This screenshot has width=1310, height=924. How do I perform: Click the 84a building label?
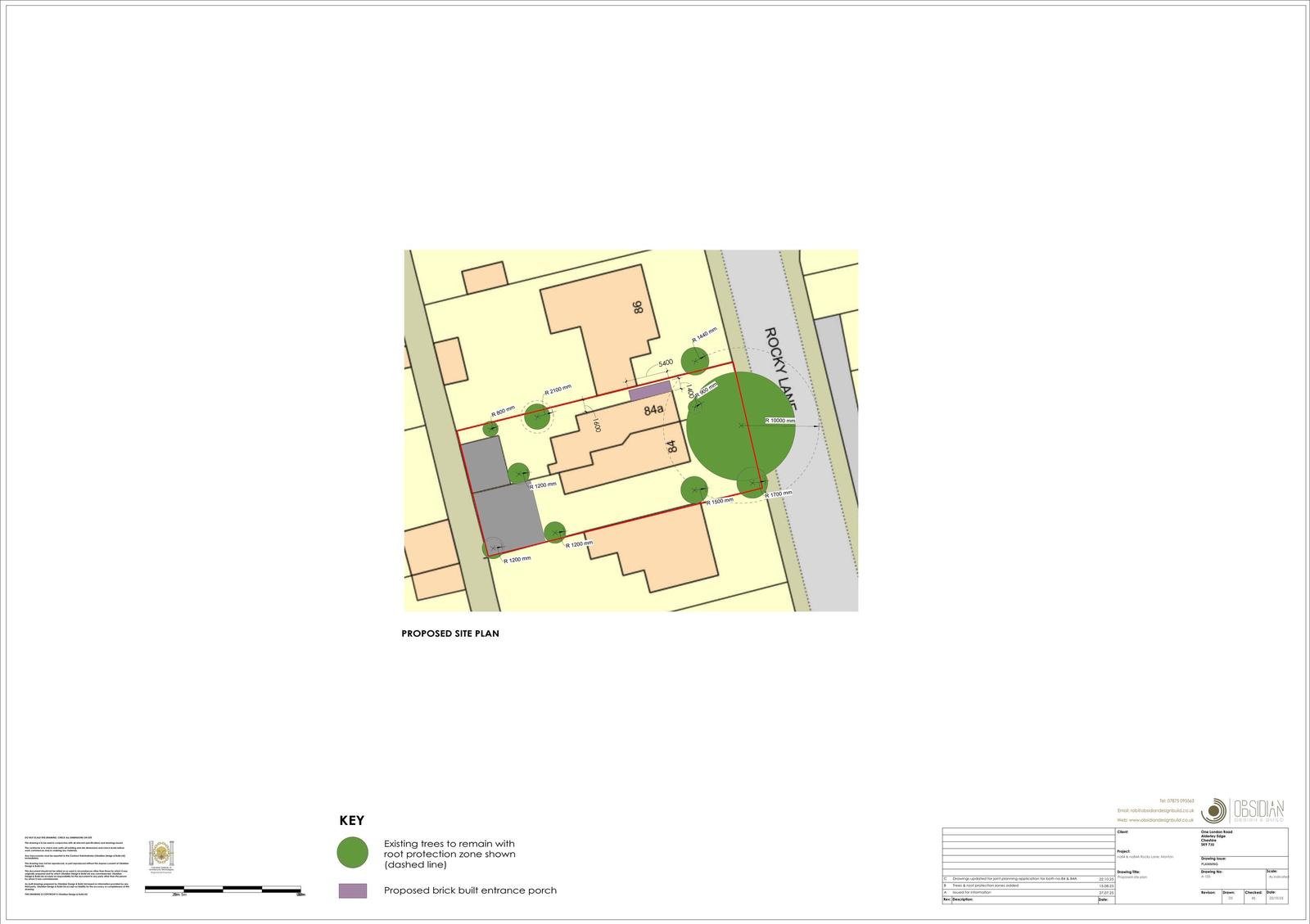point(653,410)
